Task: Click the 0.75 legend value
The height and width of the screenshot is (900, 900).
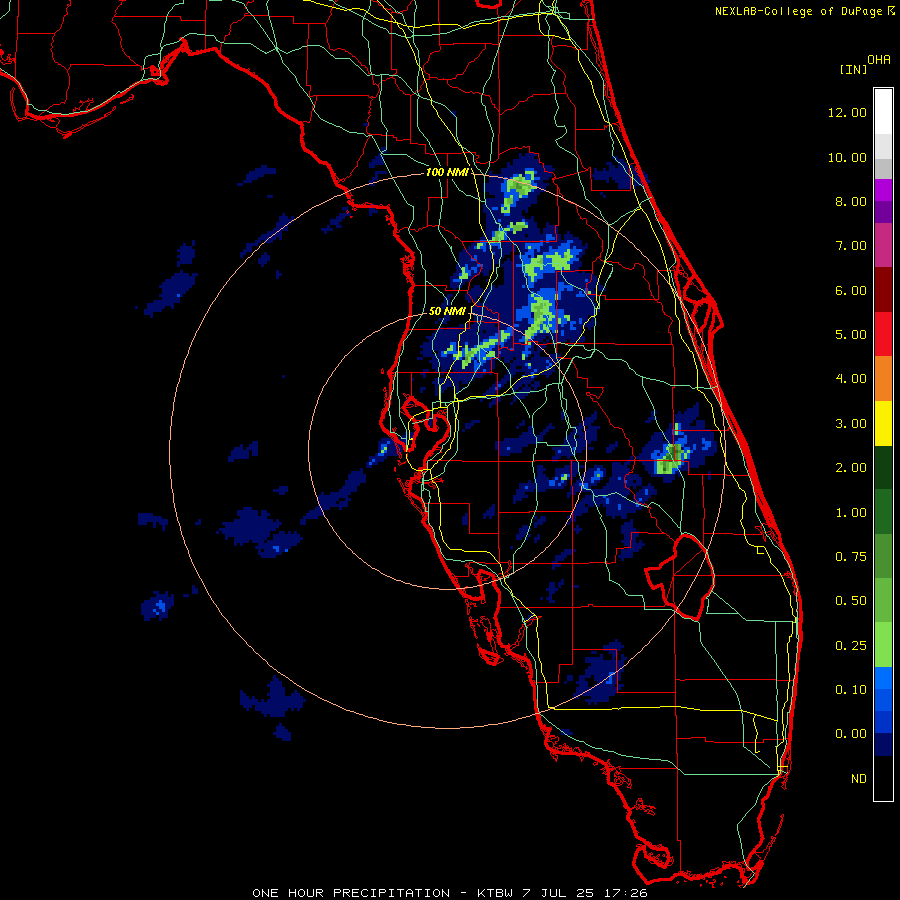Action: coord(850,557)
